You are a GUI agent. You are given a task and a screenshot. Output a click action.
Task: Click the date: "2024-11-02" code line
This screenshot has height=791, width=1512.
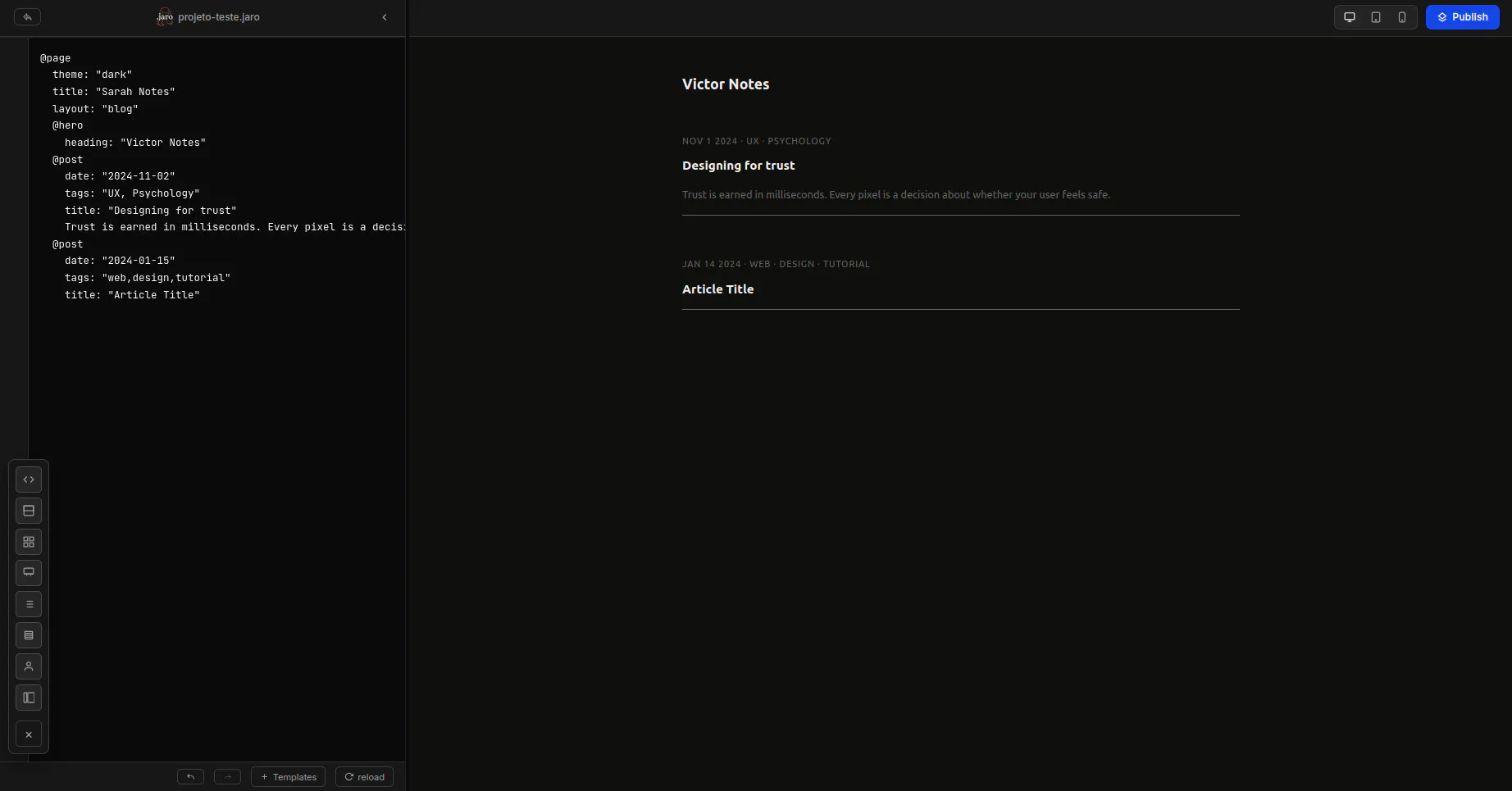(120, 176)
